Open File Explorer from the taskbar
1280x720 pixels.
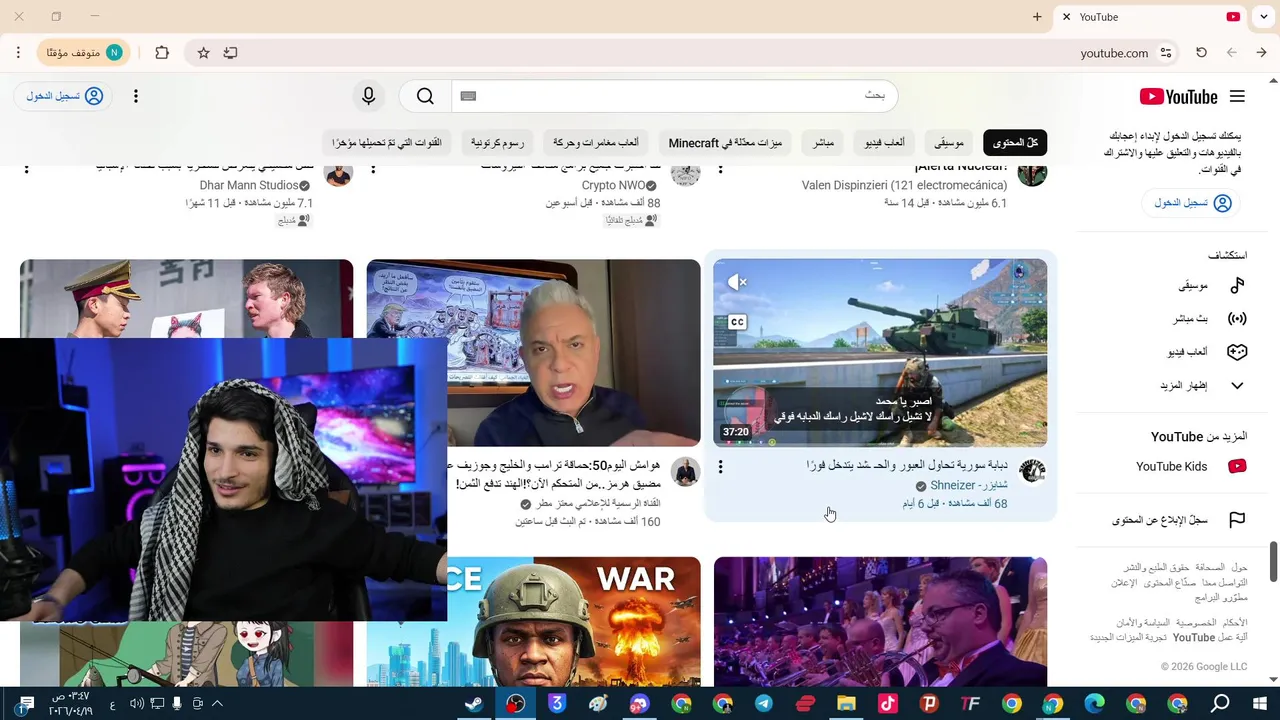(x=846, y=704)
